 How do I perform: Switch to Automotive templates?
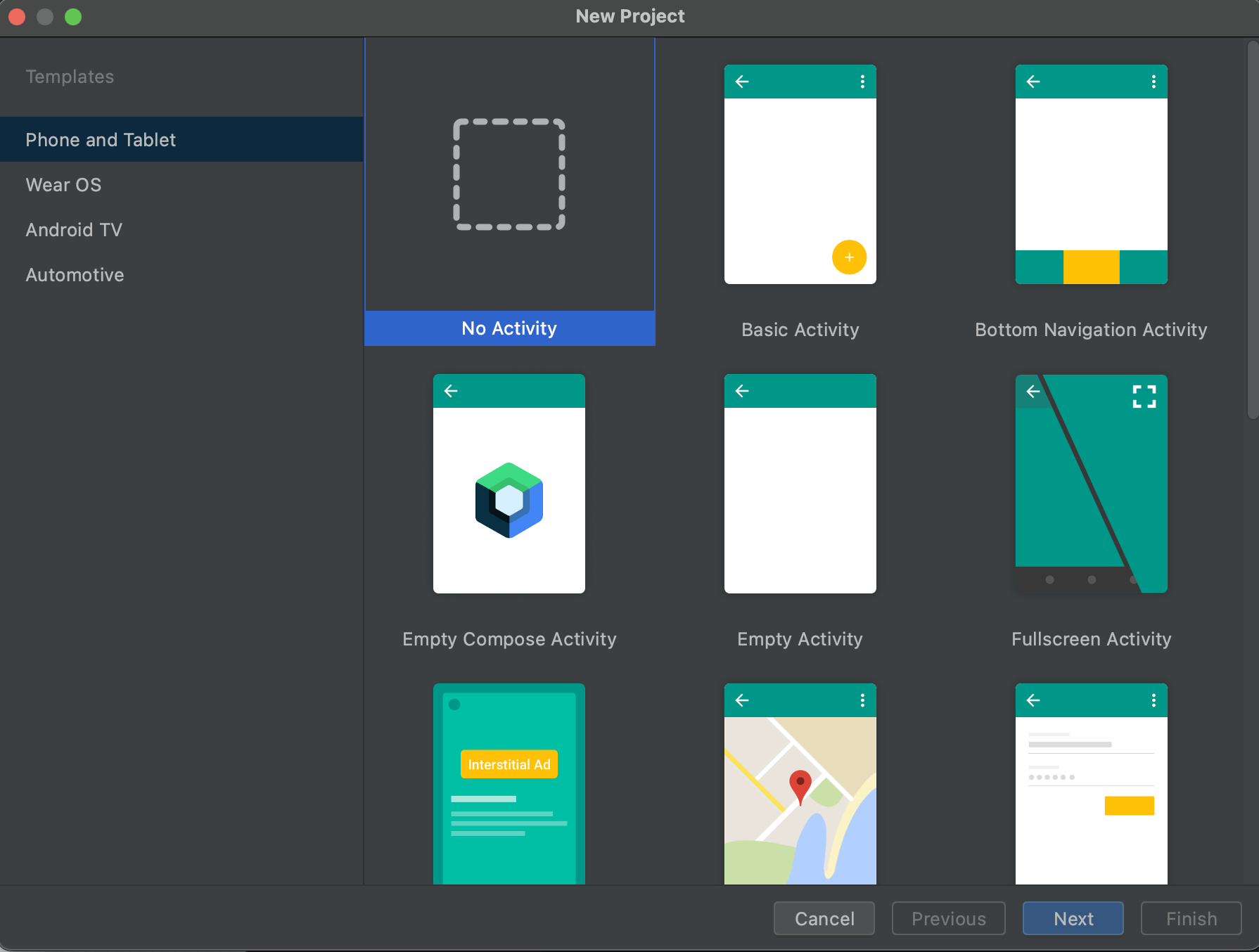pyautogui.click(x=181, y=274)
